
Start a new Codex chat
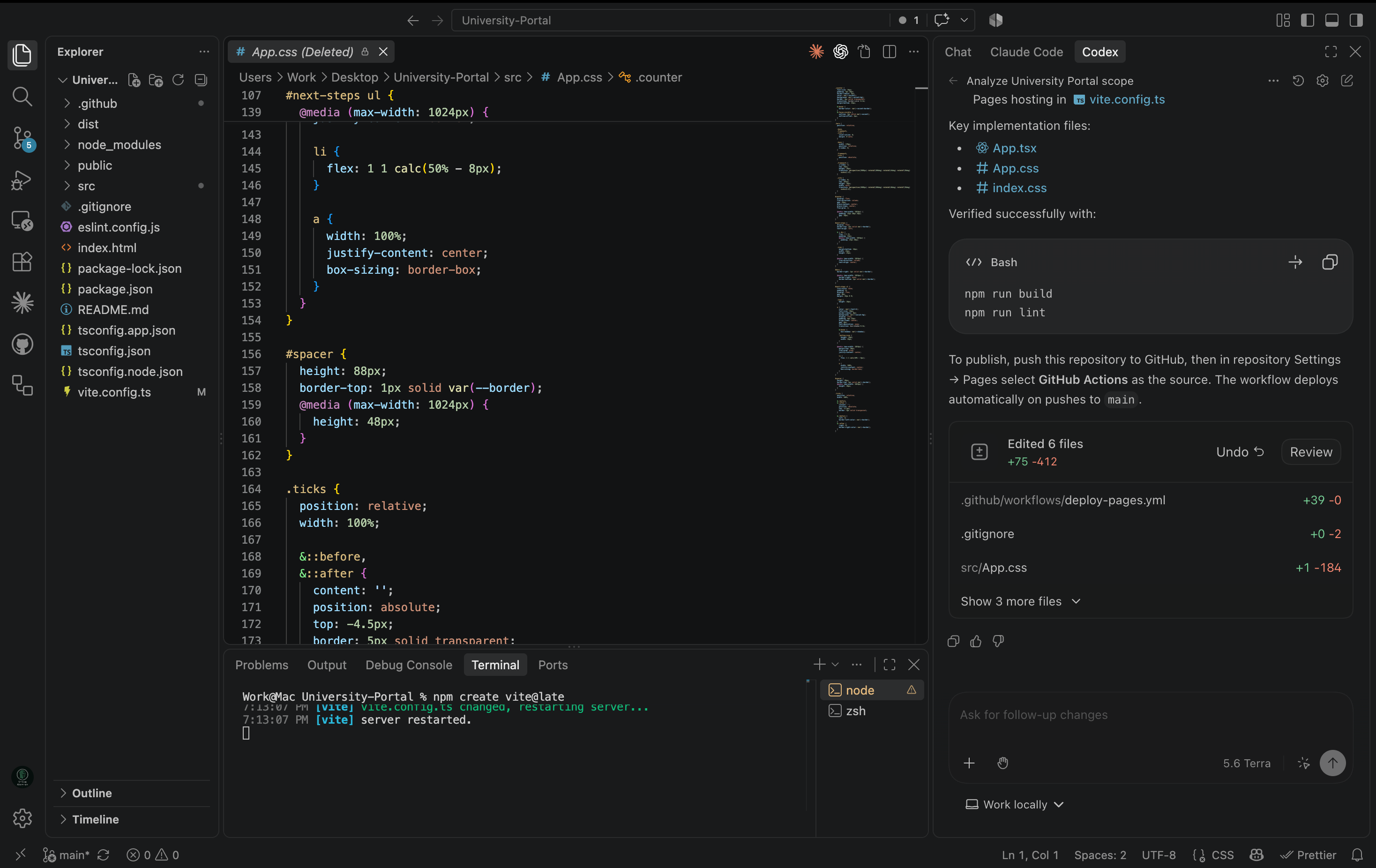[1347, 81]
